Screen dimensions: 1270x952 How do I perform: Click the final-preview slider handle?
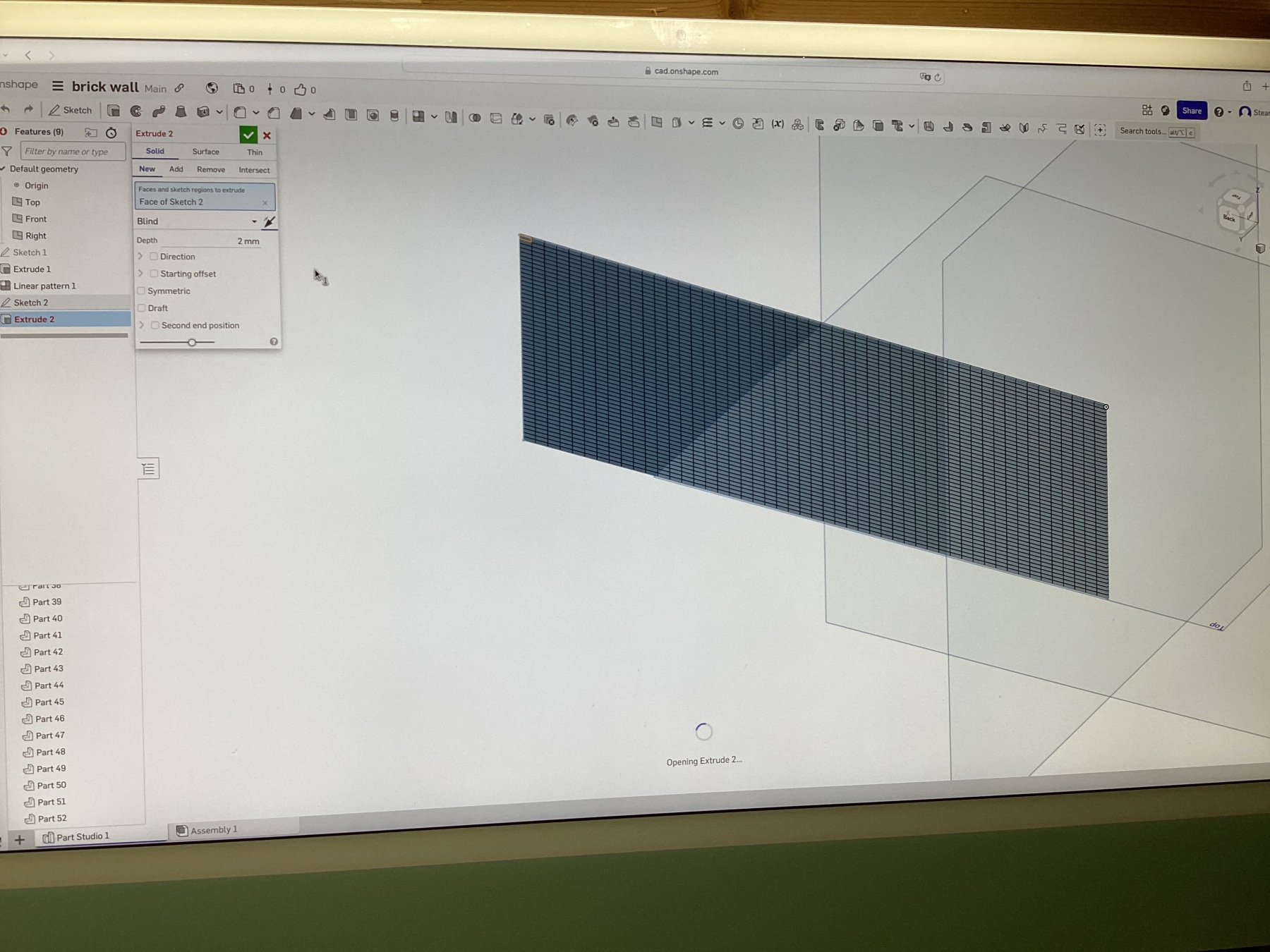(192, 342)
